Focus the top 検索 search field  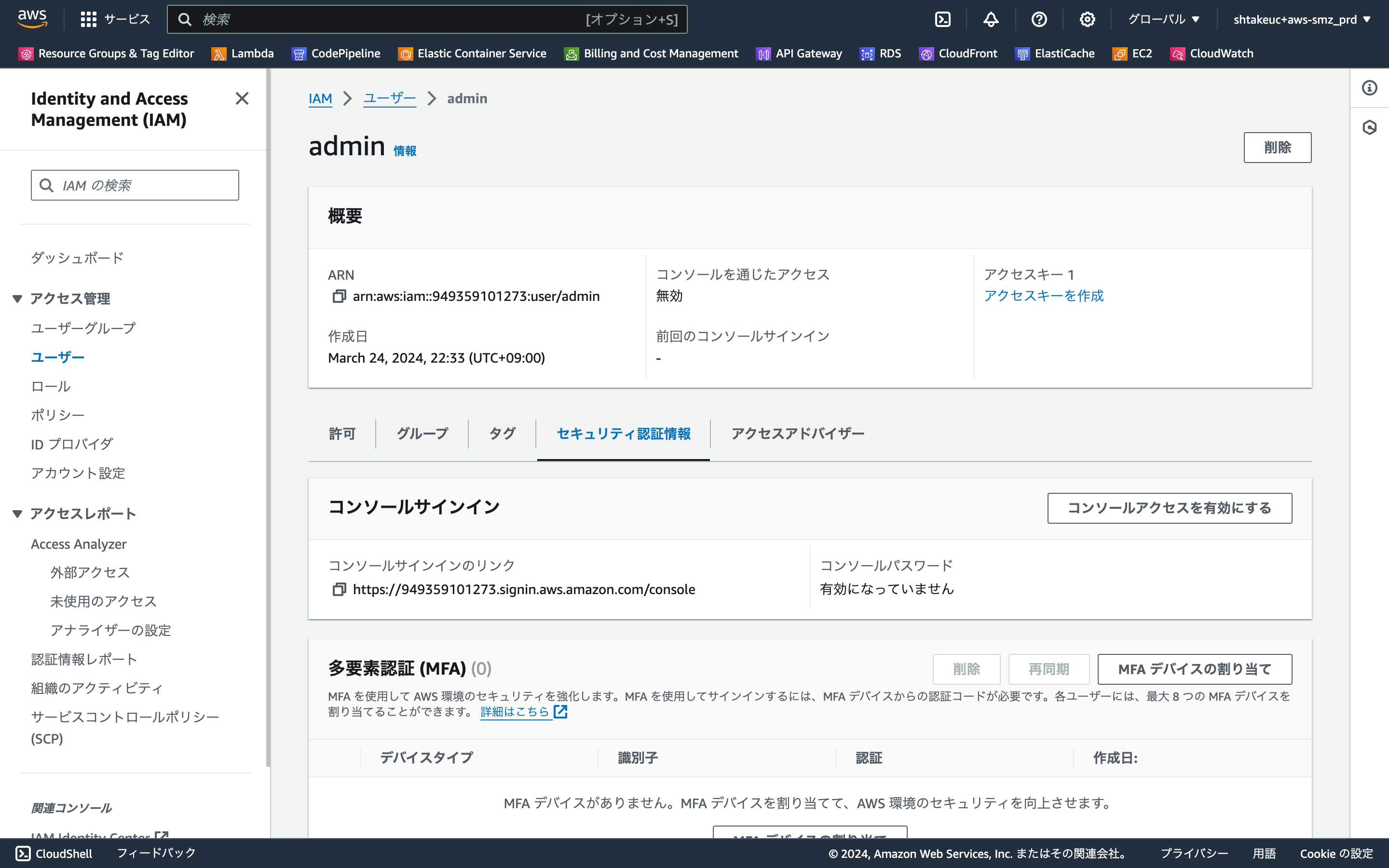click(x=427, y=19)
